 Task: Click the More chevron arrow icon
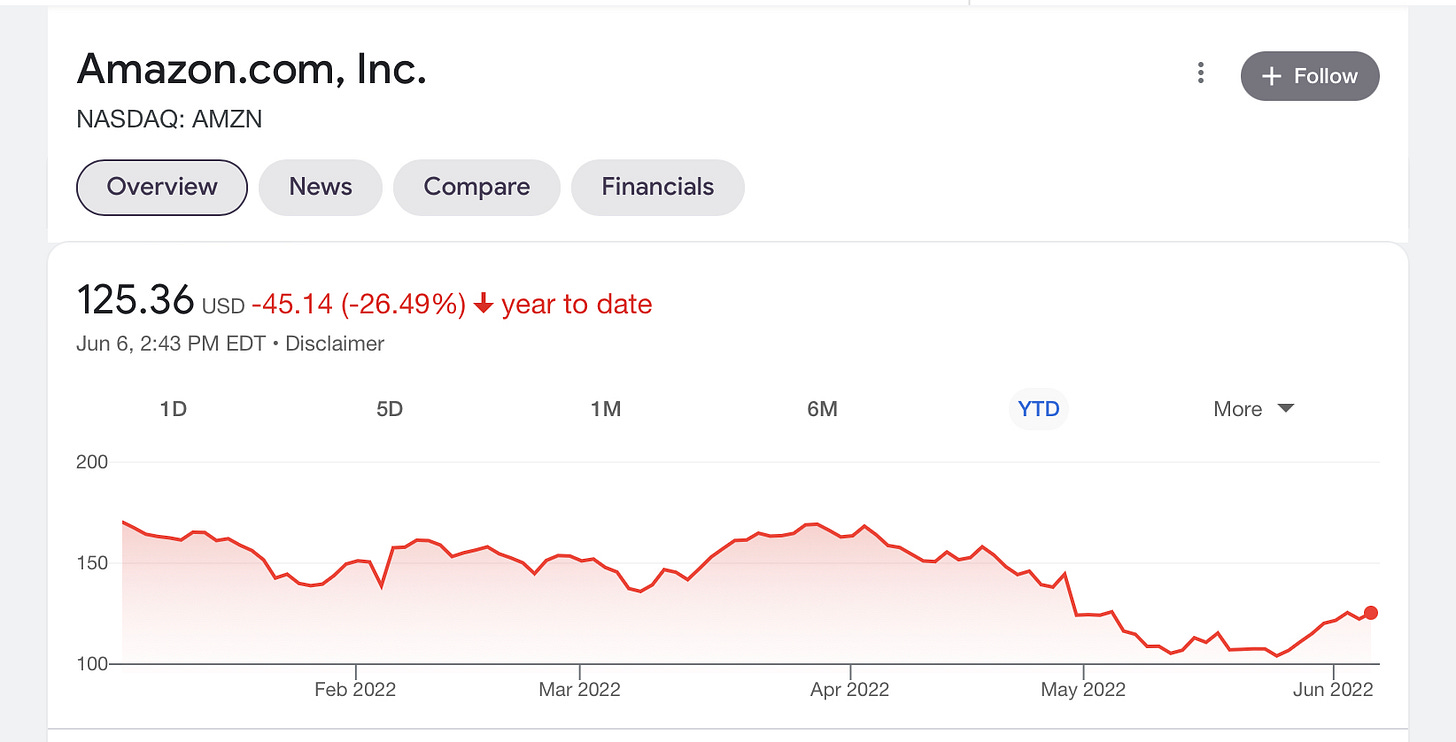[1286, 408]
